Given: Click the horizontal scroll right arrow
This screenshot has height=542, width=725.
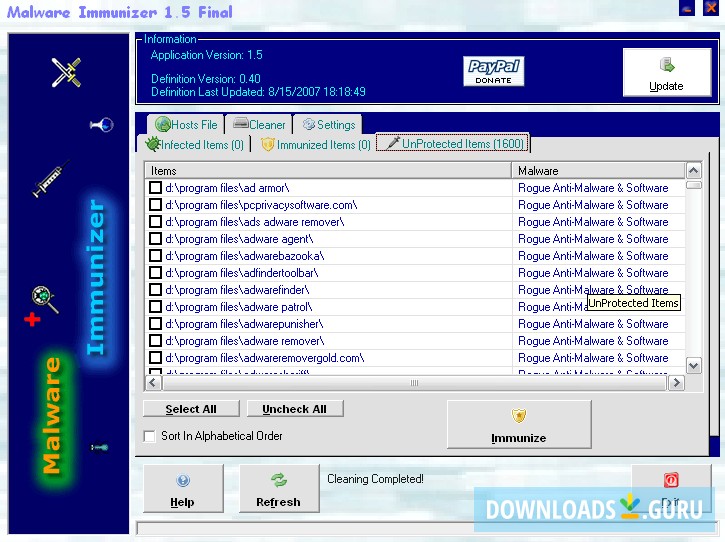Looking at the screenshot, I should pyautogui.click(x=676, y=383).
